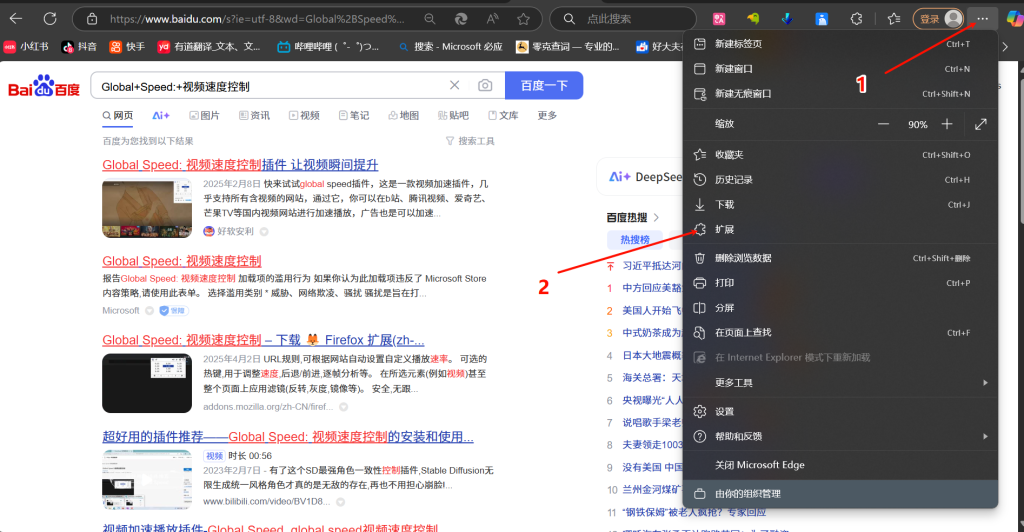The width and height of the screenshot is (1024, 532).
Task: Open the 快手 bookmark
Action: point(127,46)
